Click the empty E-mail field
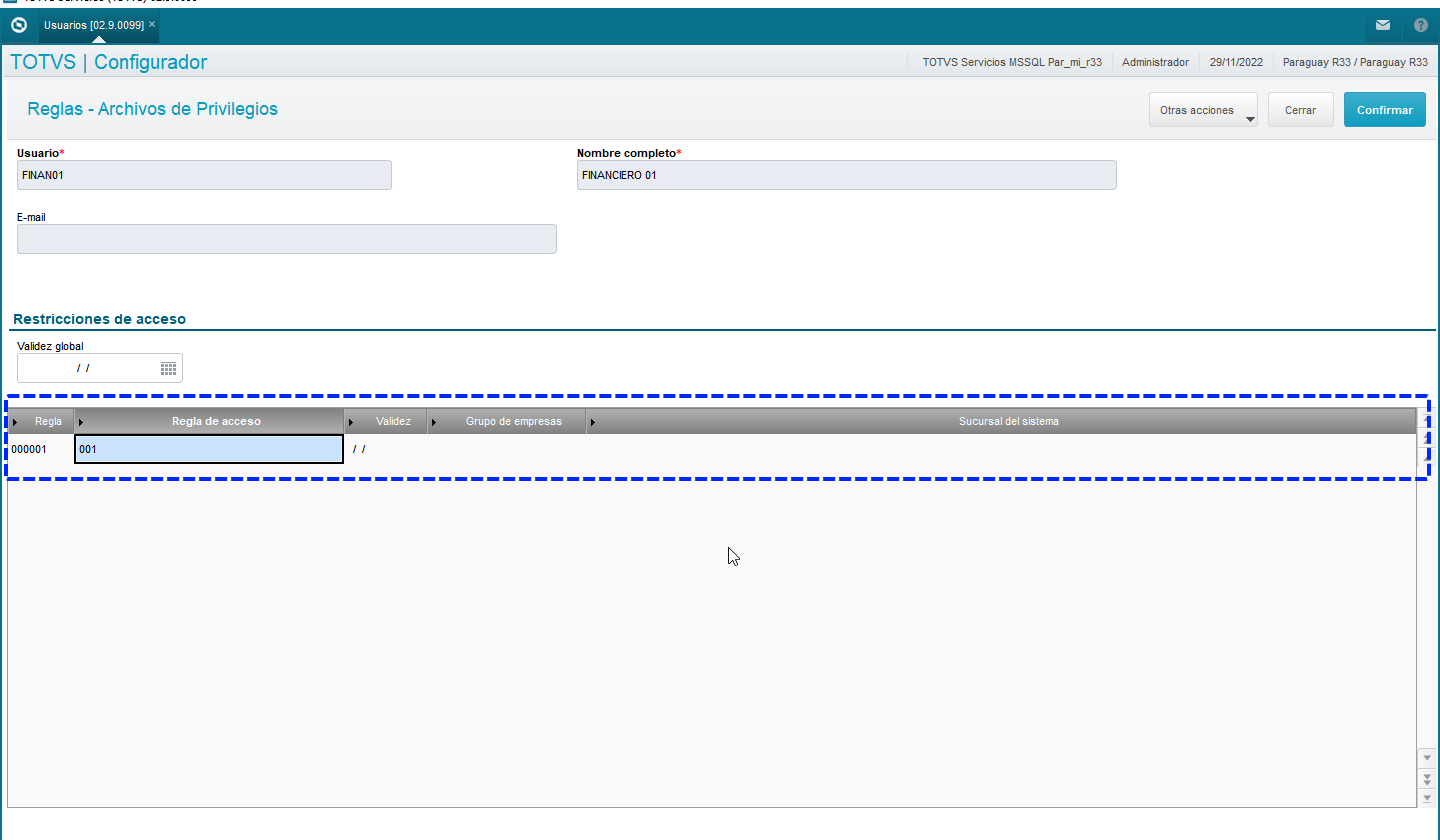The width and height of the screenshot is (1440, 840). tap(286, 239)
